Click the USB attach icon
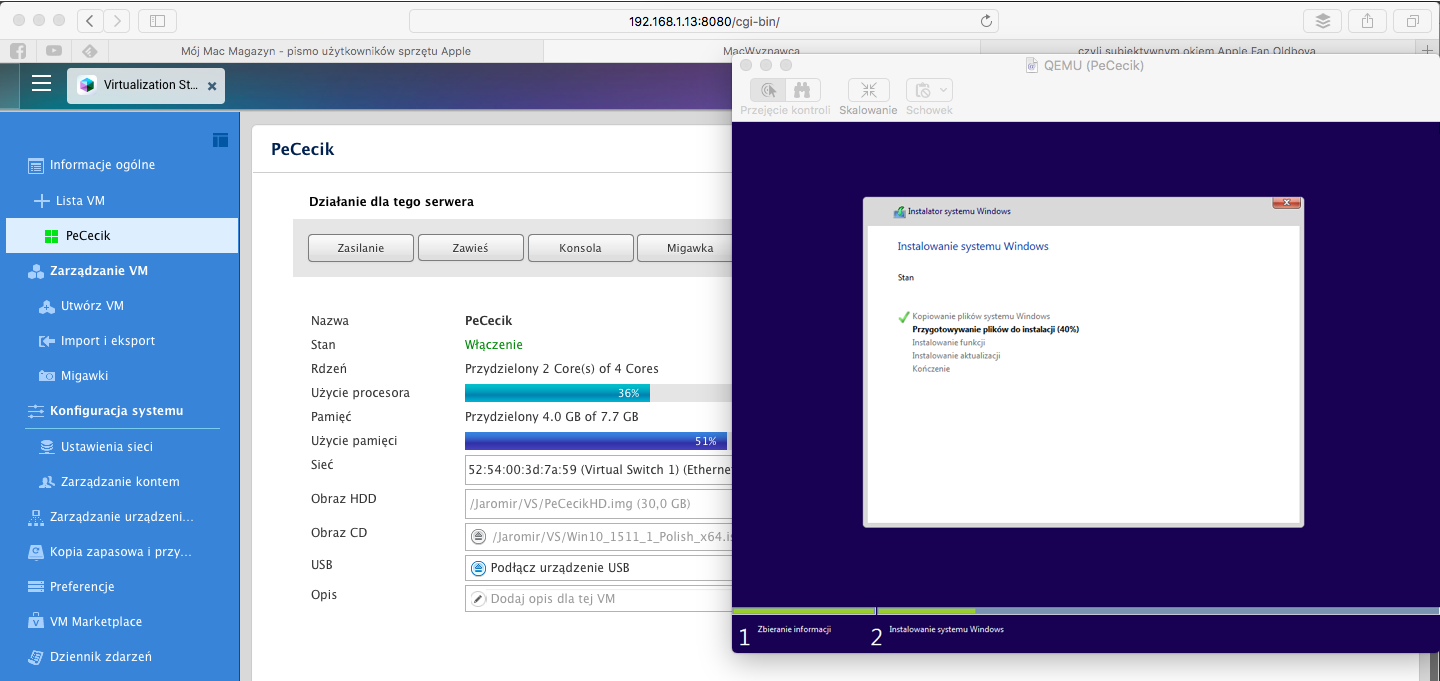The image size is (1440, 681). (x=479, y=568)
